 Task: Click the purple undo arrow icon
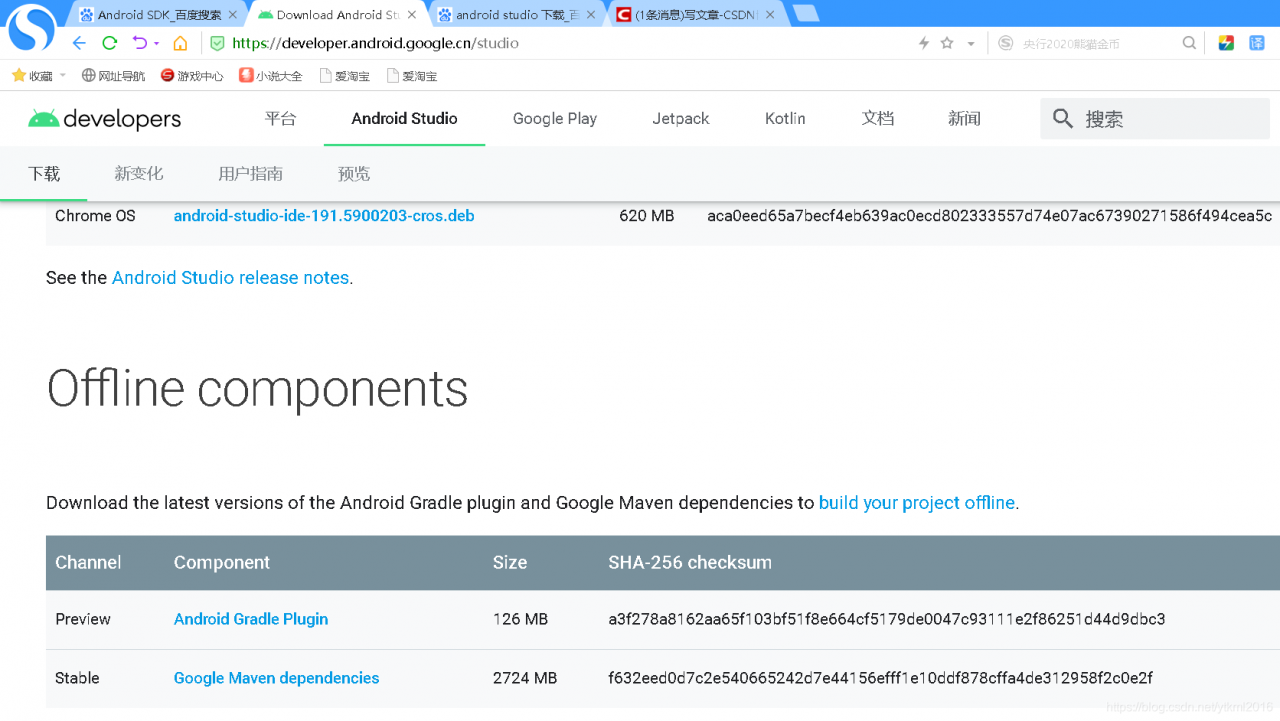[x=139, y=43]
